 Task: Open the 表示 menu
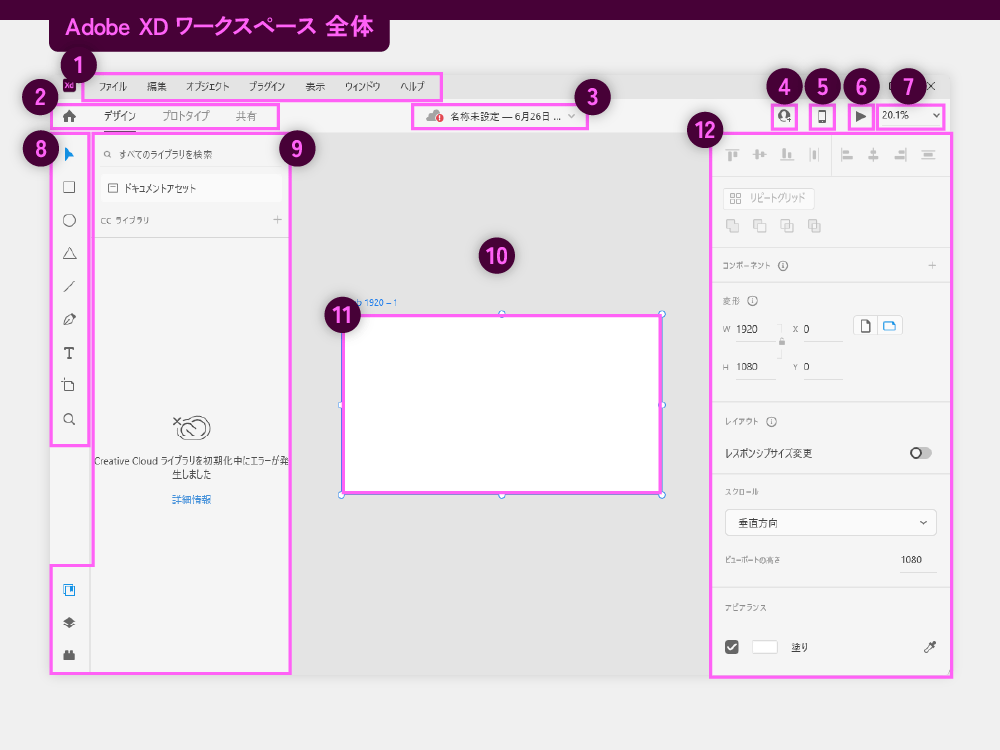(315, 86)
